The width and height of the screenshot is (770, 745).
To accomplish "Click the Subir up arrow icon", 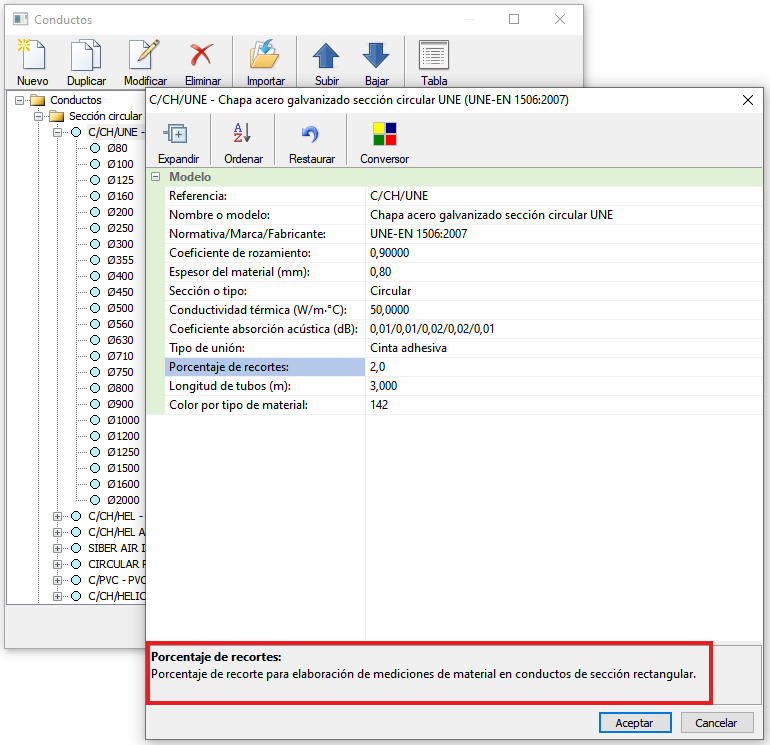I will pos(326,55).
